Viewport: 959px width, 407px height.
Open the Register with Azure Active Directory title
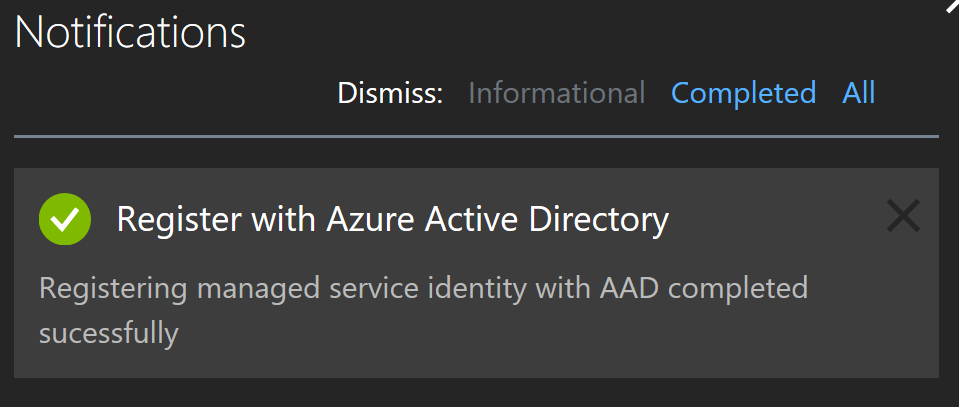pyautogui.click(x=393, y=219)
